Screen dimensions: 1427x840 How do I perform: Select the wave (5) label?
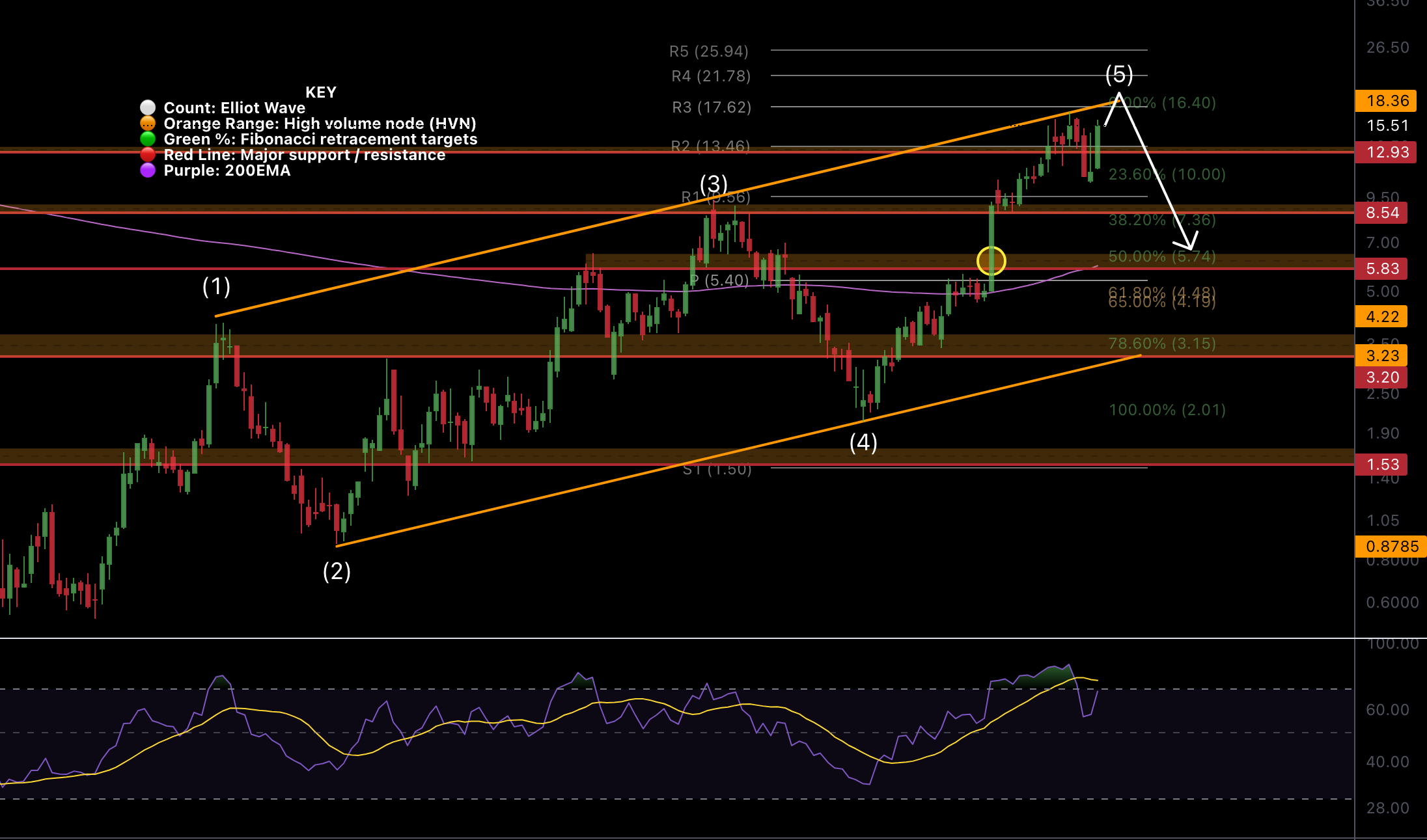(1119, 75)
